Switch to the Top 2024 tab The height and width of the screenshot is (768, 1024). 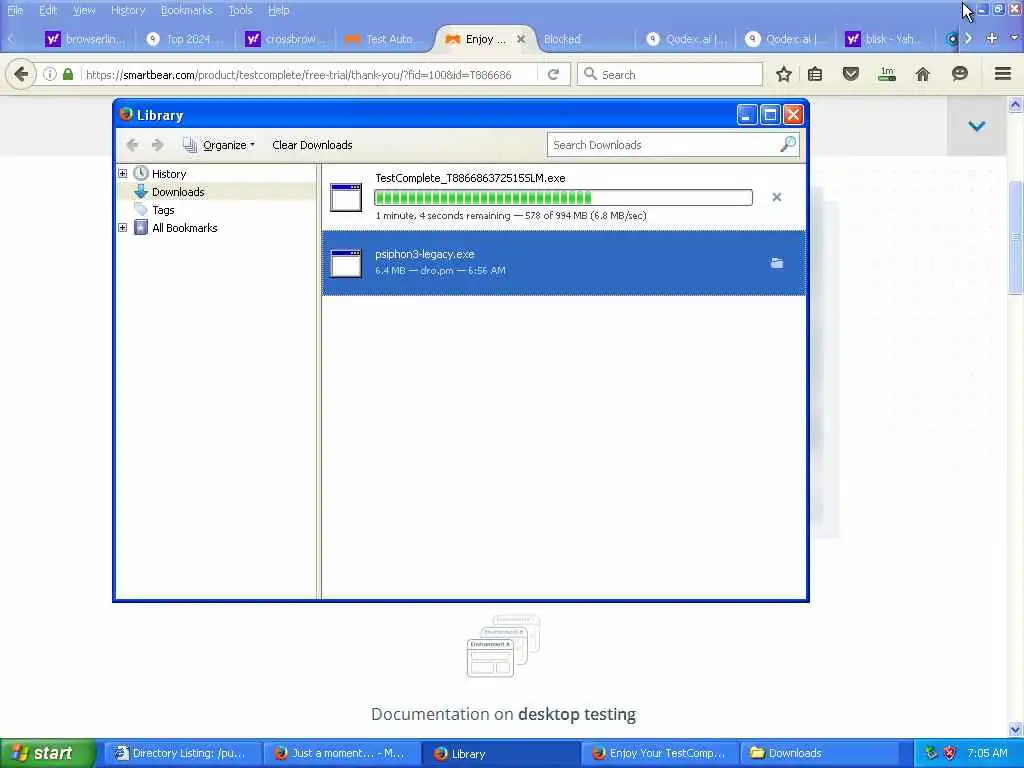(185, 39)
